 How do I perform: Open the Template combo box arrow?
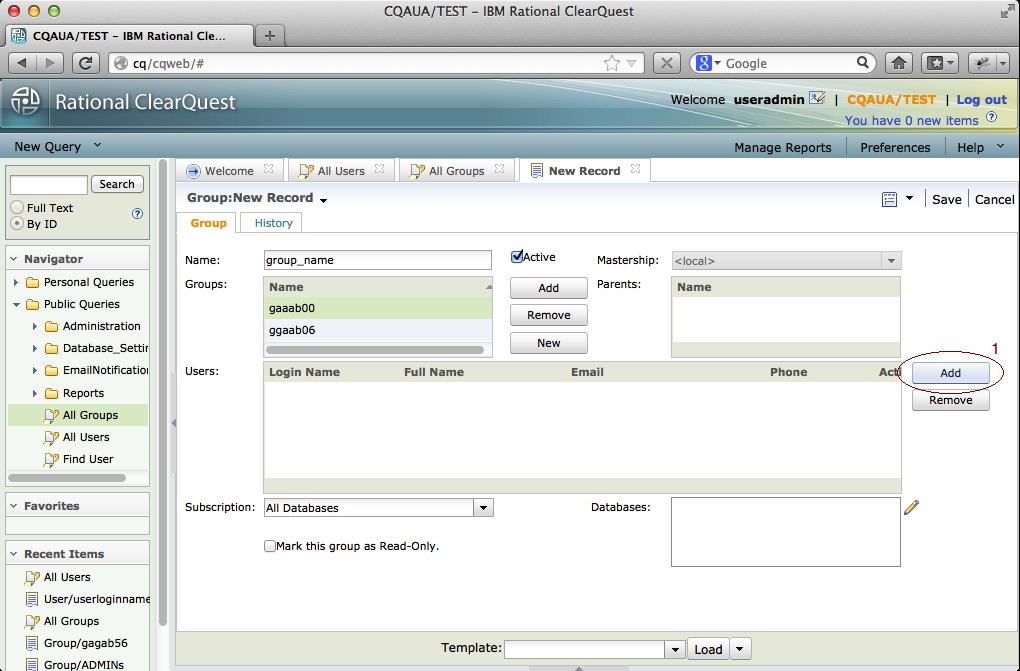click(675, 650)
